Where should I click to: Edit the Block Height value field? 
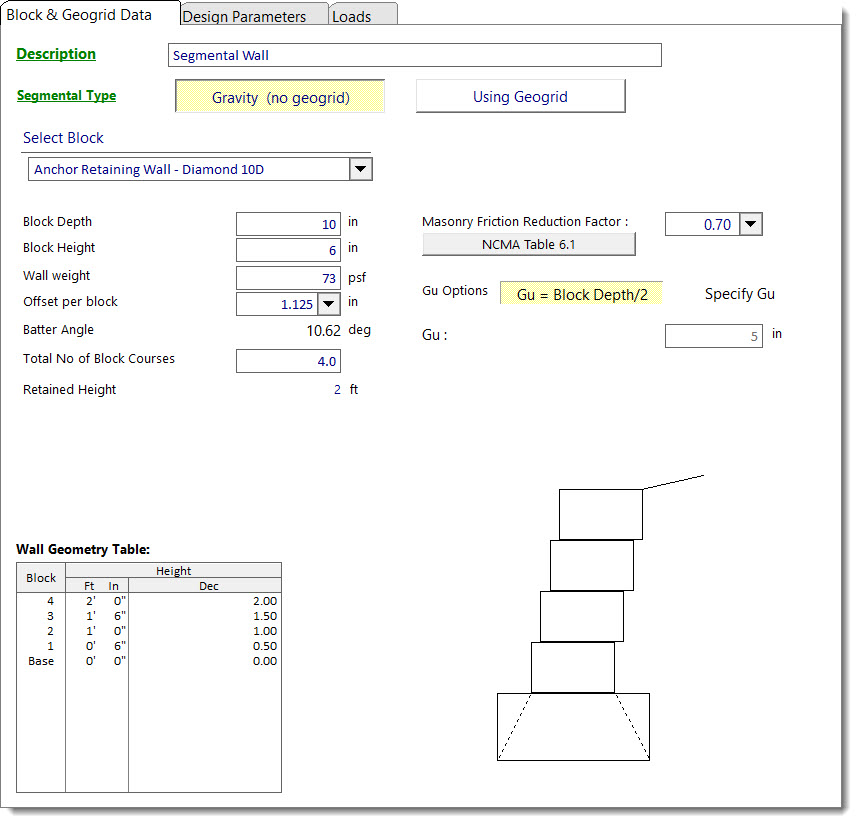[288, 250]
